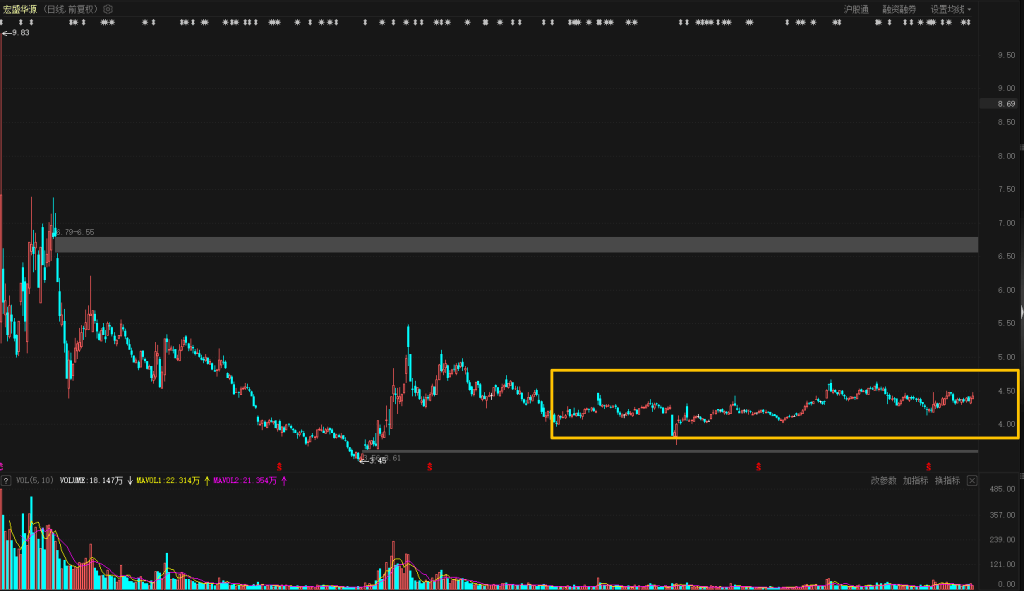Screen dimensions: 1024x591
Task: Close the VOL indicator panel
Action: pyautogui.click(x=971, y=481)
